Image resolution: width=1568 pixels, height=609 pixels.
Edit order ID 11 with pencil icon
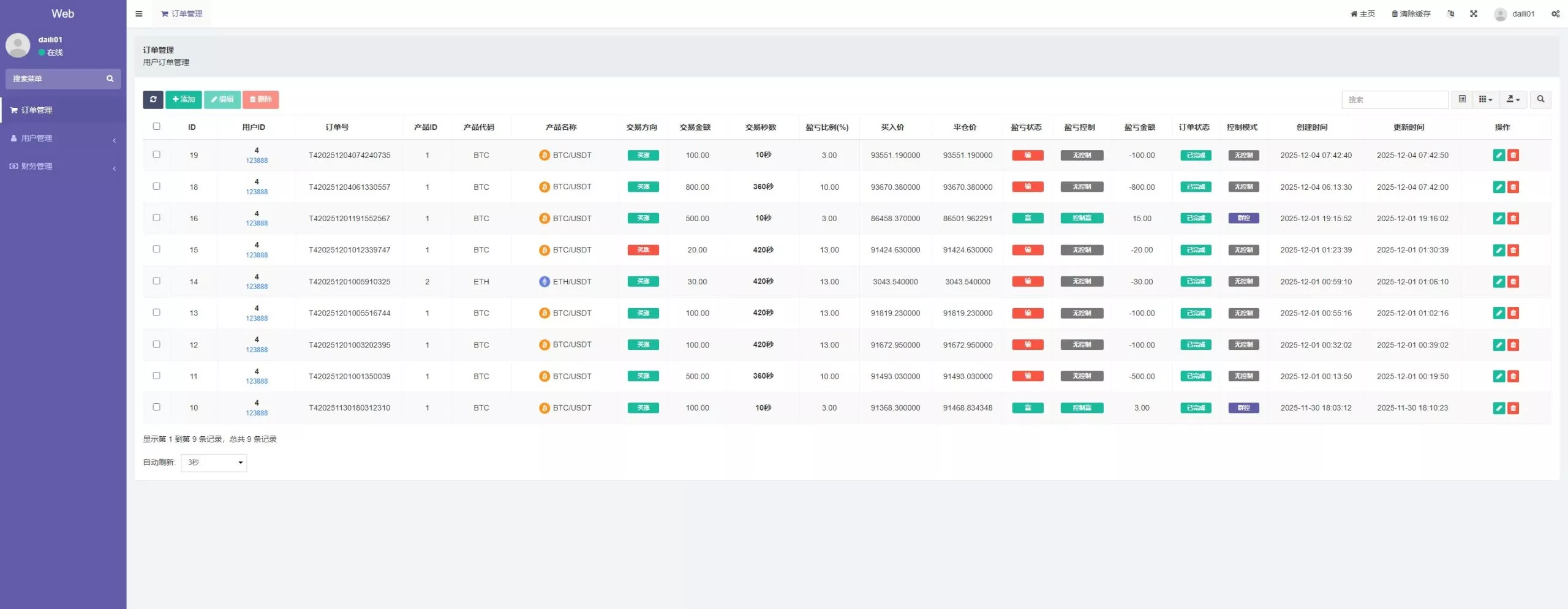tap(1499, 376)
